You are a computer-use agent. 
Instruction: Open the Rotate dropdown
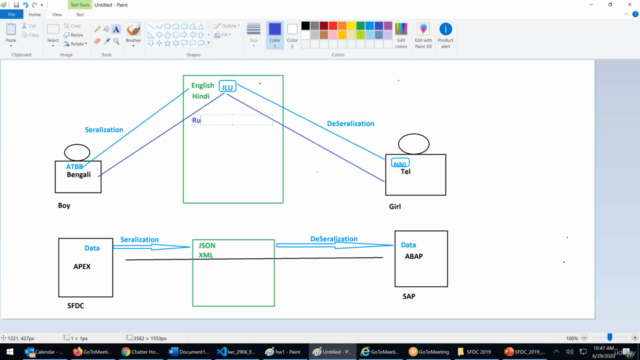76,44
